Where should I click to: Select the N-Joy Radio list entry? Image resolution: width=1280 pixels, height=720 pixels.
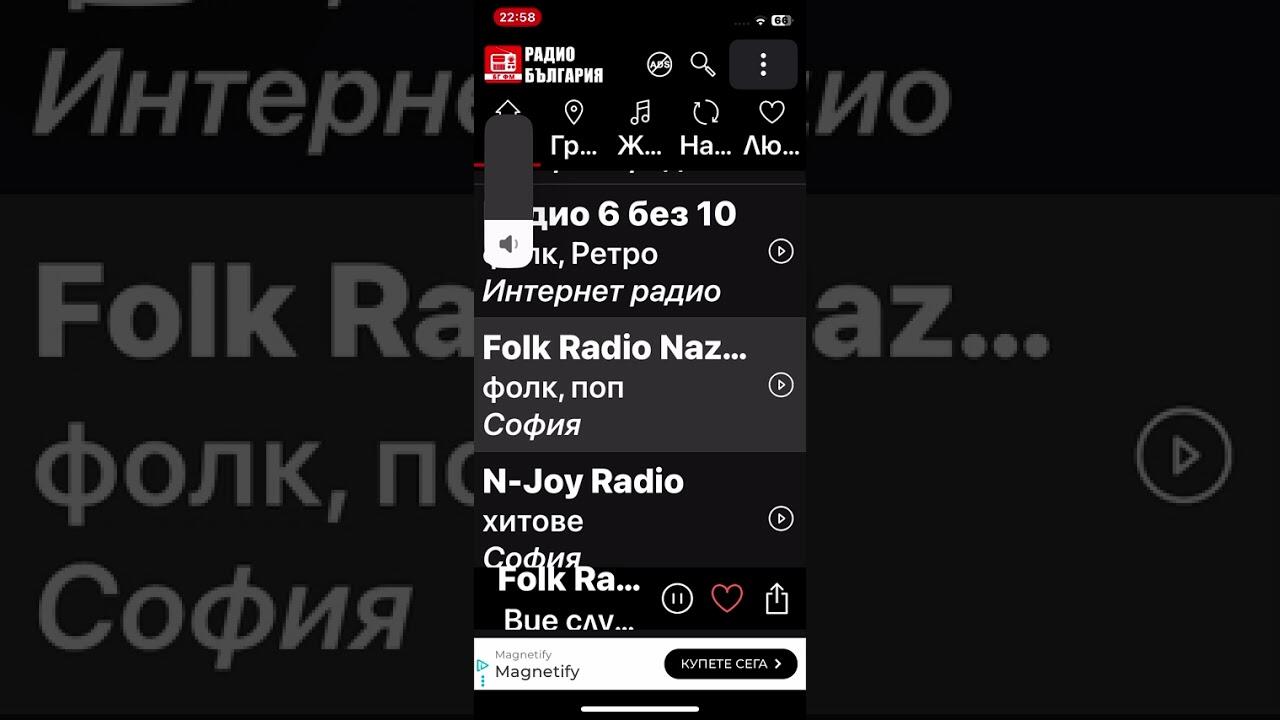pos(640,519)
